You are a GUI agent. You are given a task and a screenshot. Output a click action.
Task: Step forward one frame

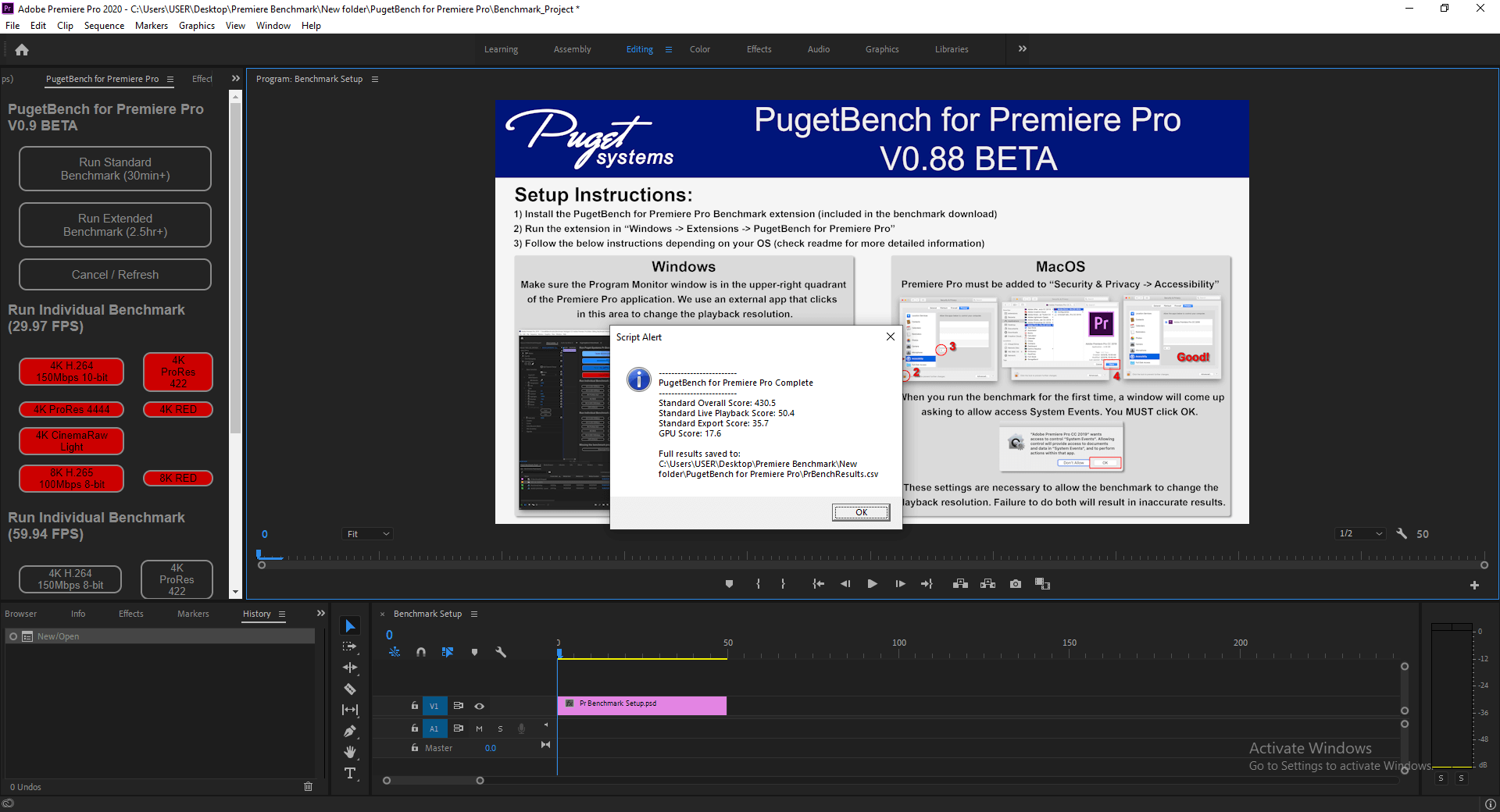pos(900,584)
